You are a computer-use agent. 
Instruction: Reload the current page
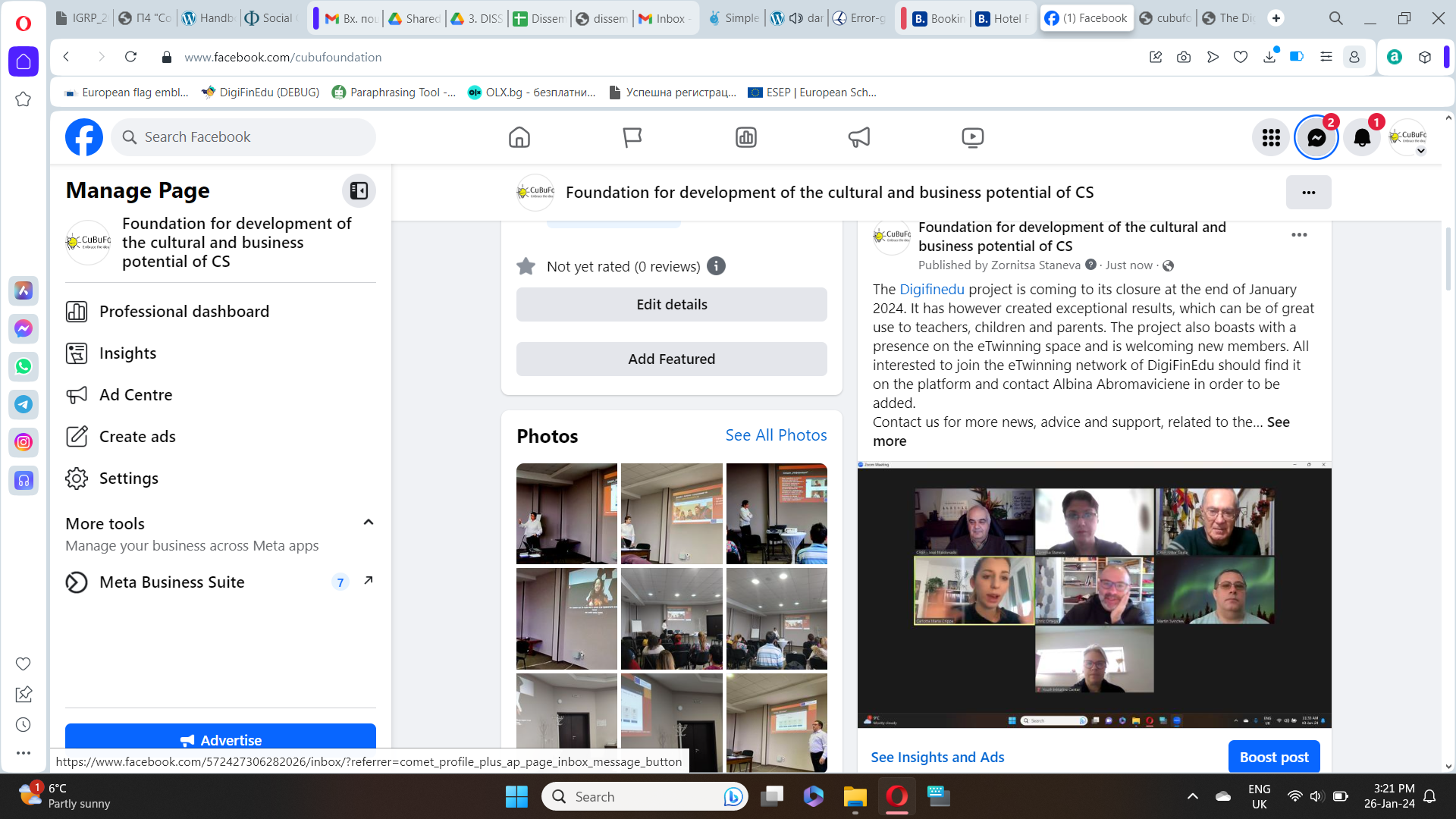click(x=130, y=57)
